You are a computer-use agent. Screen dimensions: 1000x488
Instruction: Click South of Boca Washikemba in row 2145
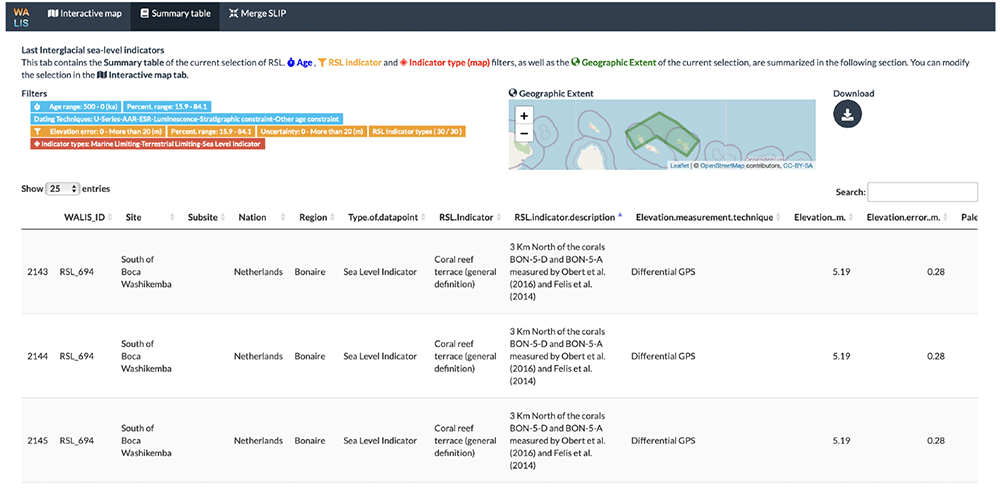147,440
